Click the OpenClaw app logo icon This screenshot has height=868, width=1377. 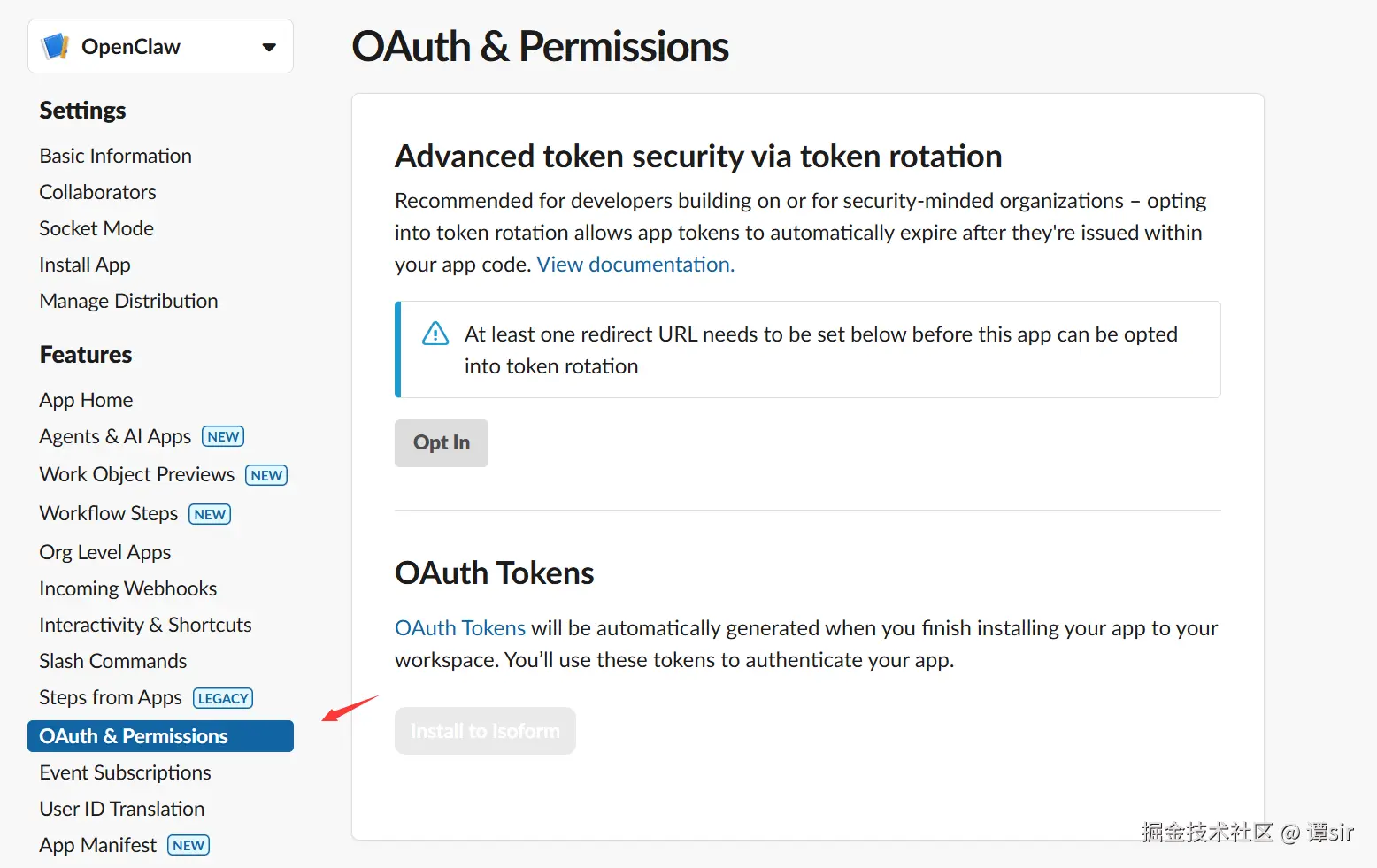coord(56,46)
